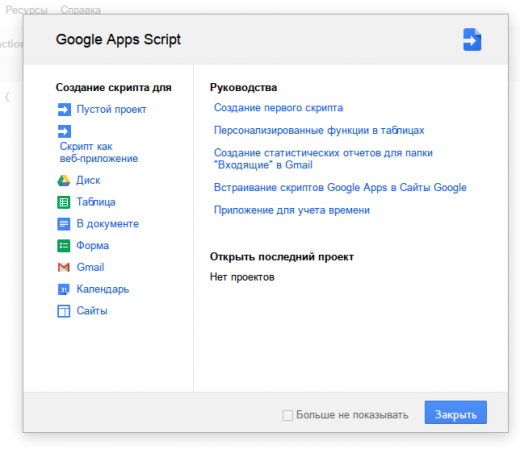This screenshot has width=520, height=449.
Task: Open the Создание первого скрипта guide
Action: coord(278,108)
